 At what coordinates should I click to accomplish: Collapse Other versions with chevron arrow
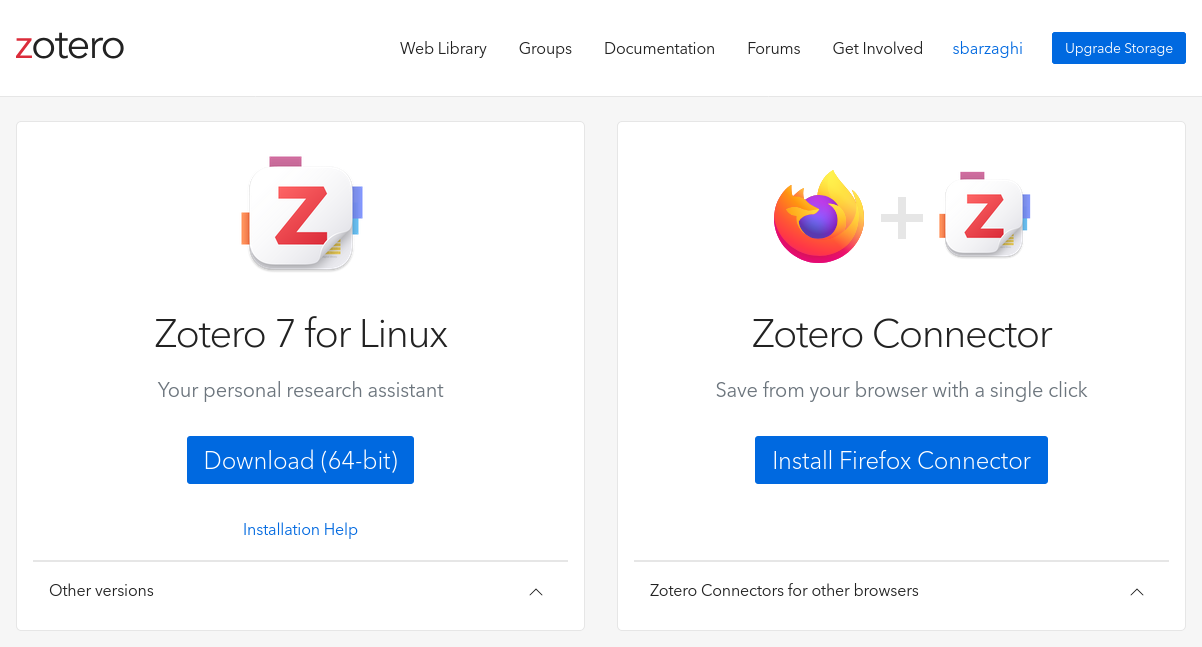click(x=536, y=591)
